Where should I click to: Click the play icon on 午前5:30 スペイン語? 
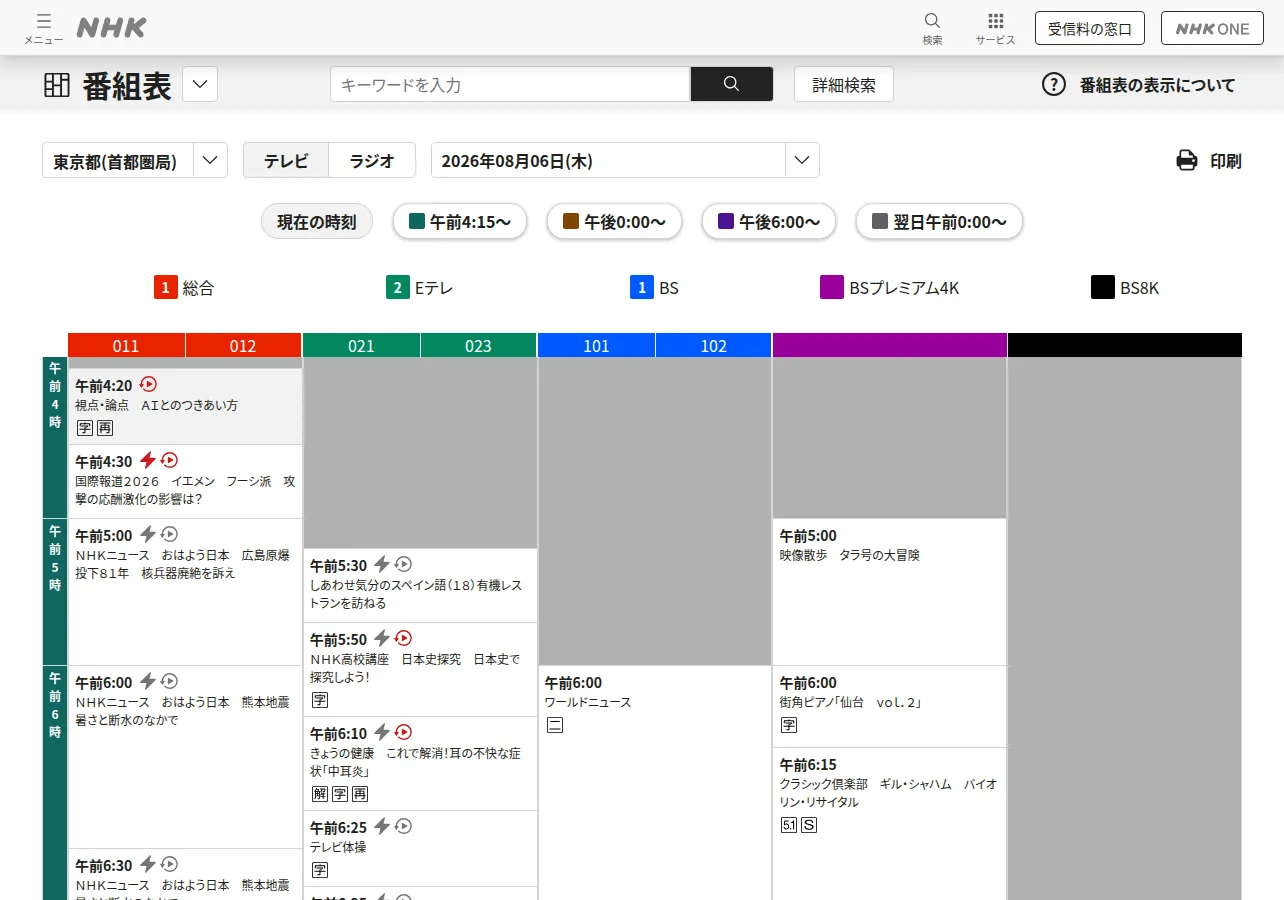coord(403,564)
